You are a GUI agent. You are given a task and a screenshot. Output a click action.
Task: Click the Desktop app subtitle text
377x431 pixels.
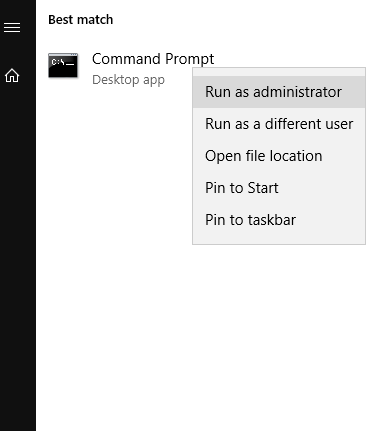tap(128, 80)
